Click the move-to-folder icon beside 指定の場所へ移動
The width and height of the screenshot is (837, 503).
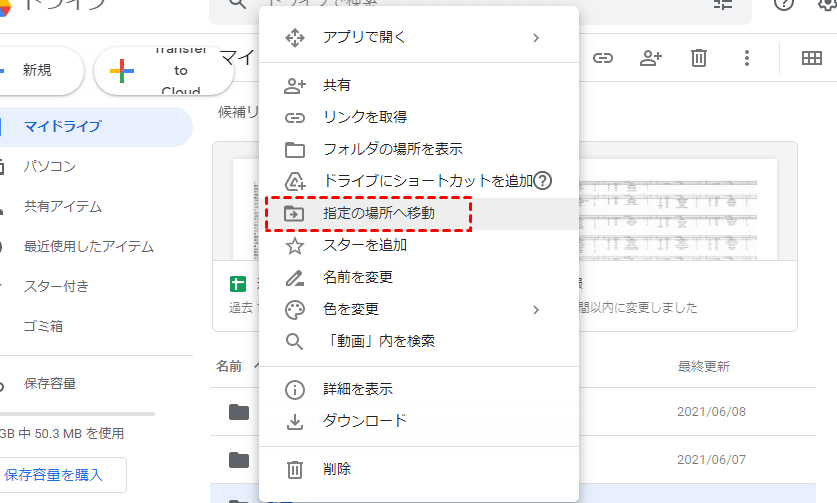click(x=294, y=214)
